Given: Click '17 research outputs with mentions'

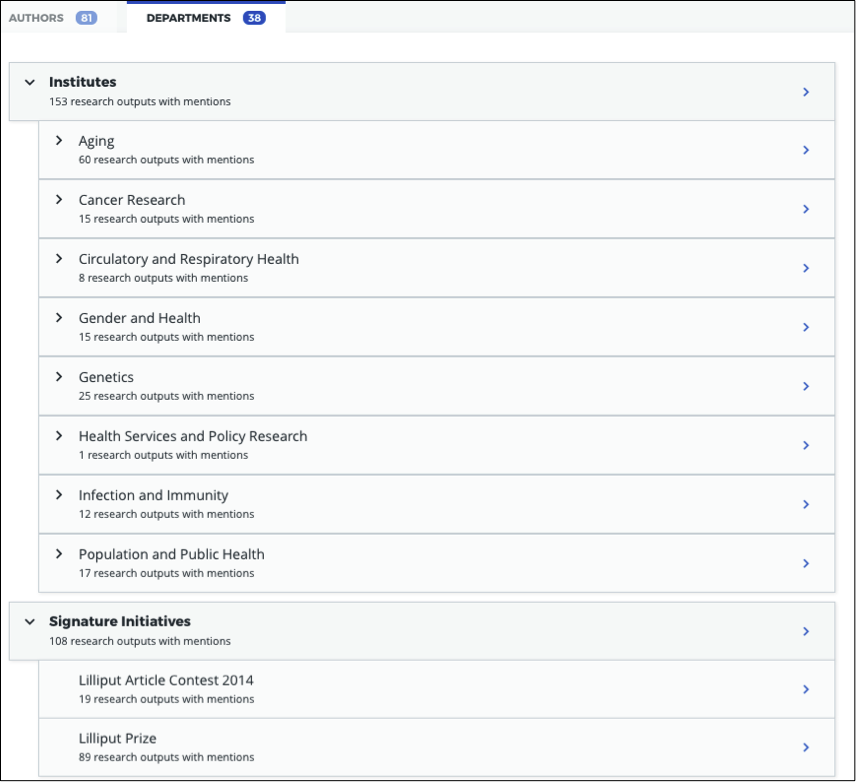Looking at the screenshot, I should pyautogui.click(x=167, y=573).
